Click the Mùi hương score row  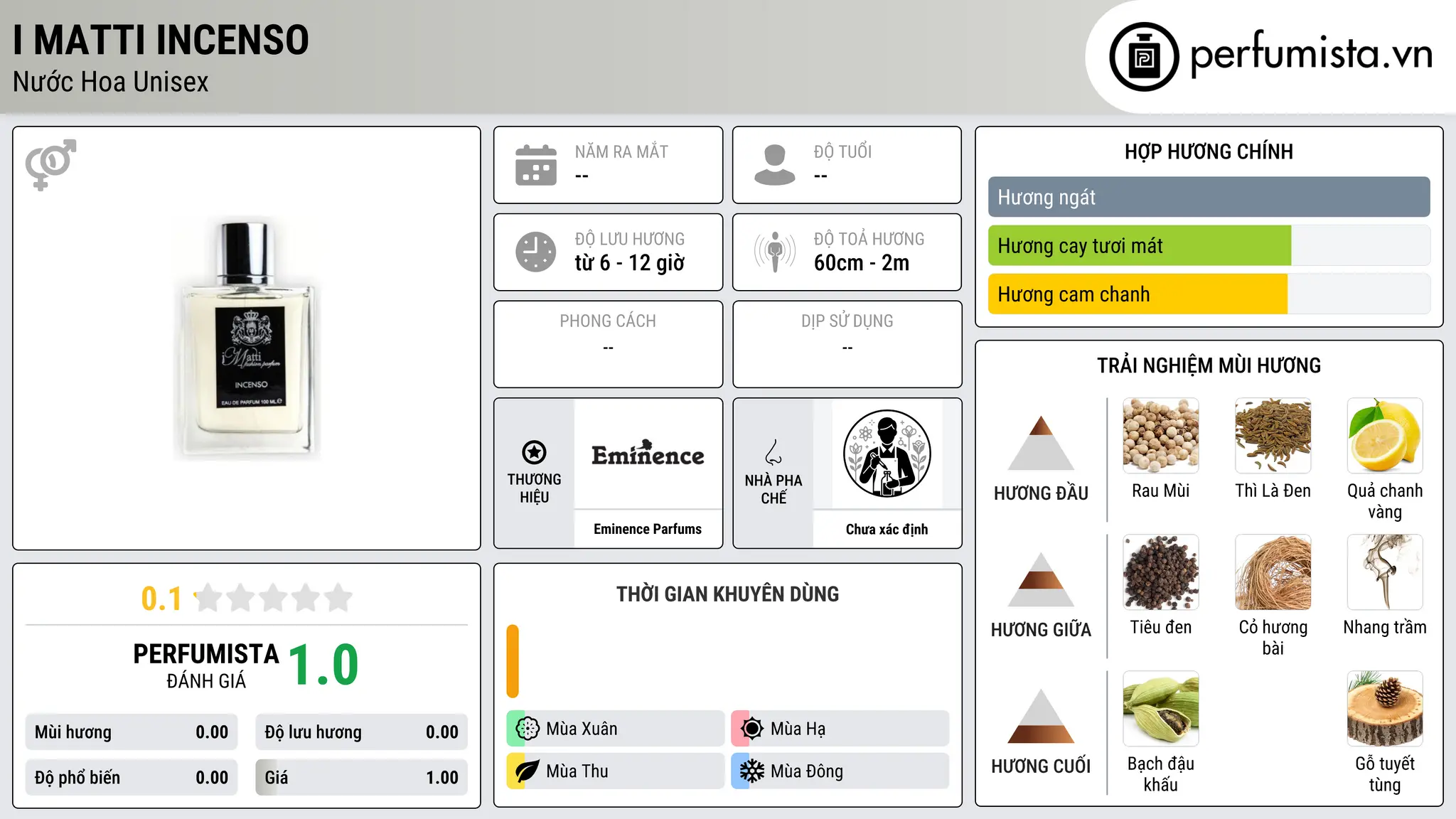click(132, 732)
